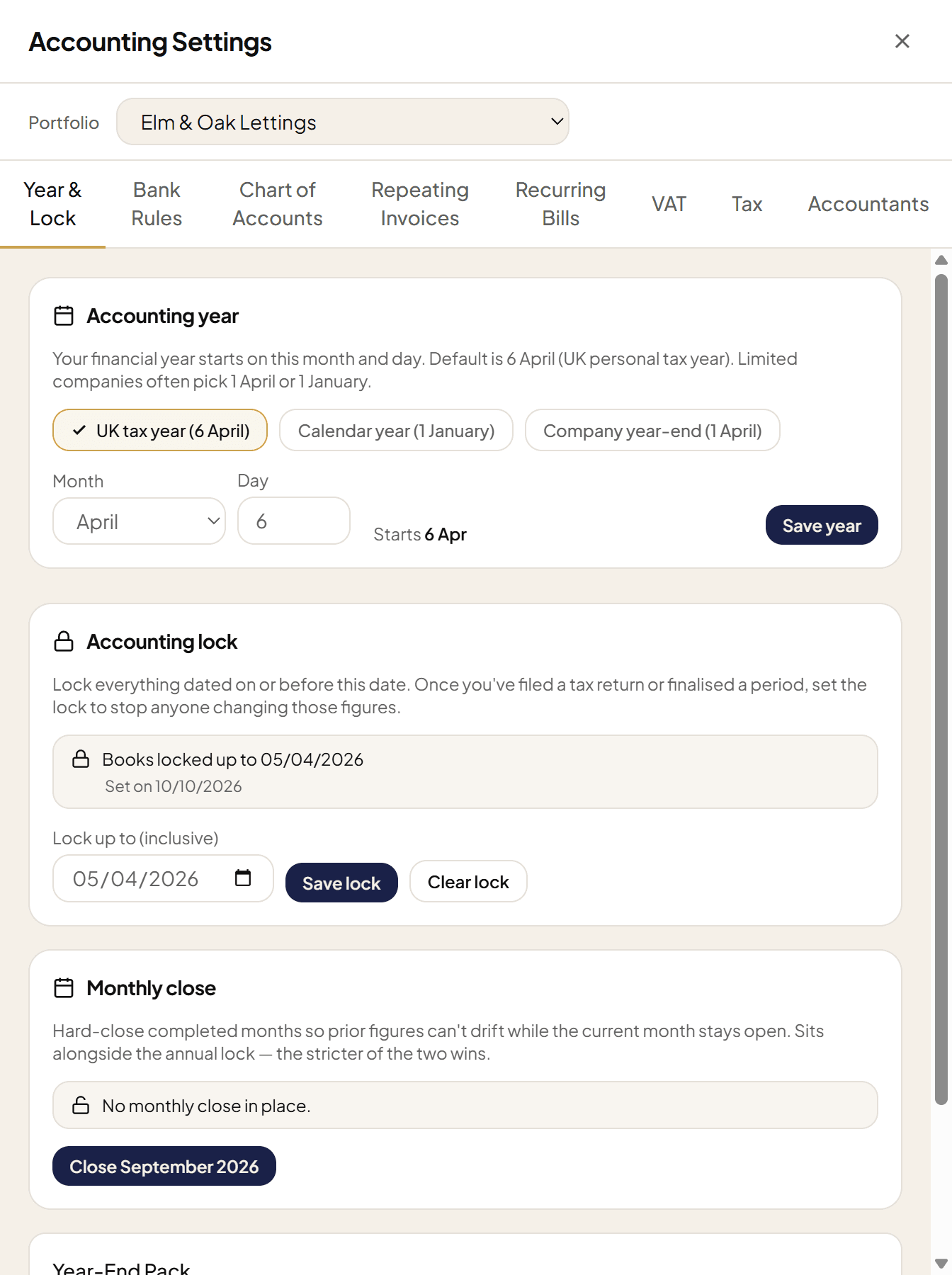The image size is (952, 1275).
Task: Click the calendar icon beside Monthly close
Action: tap(64, 988)
